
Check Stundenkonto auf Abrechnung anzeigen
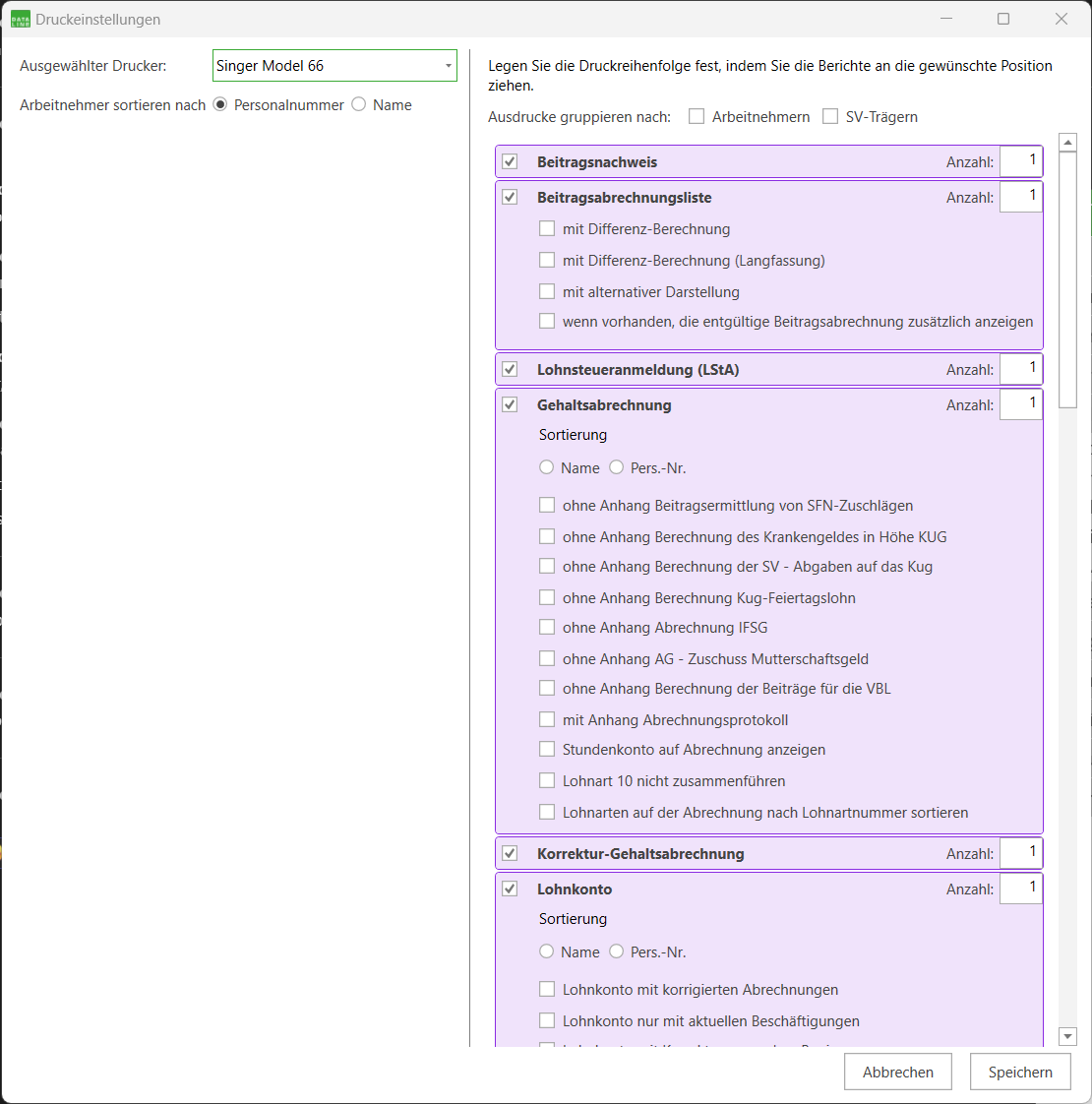(547, 750)
